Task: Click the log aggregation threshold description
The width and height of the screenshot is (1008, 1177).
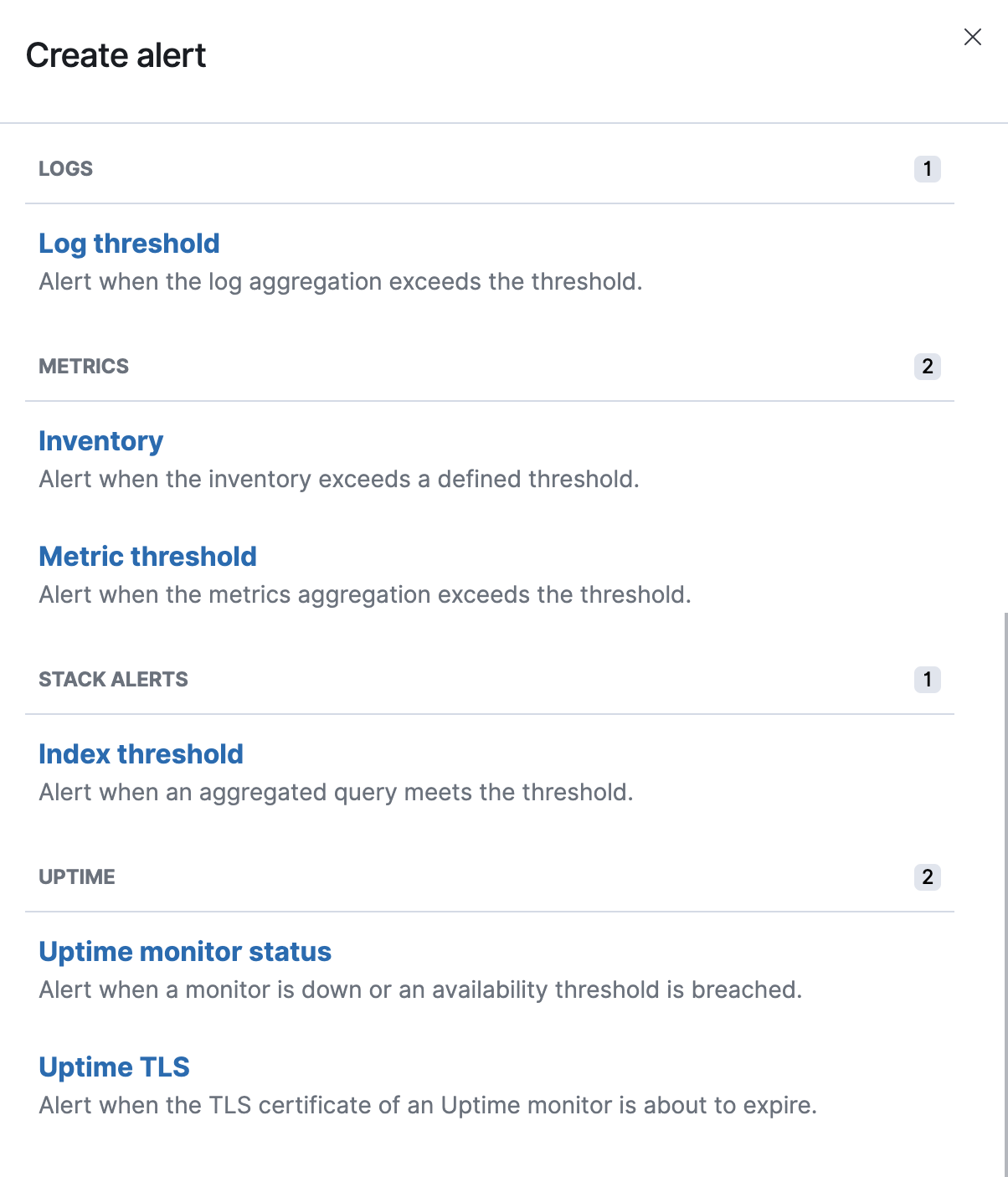Action: coord(341,282)
